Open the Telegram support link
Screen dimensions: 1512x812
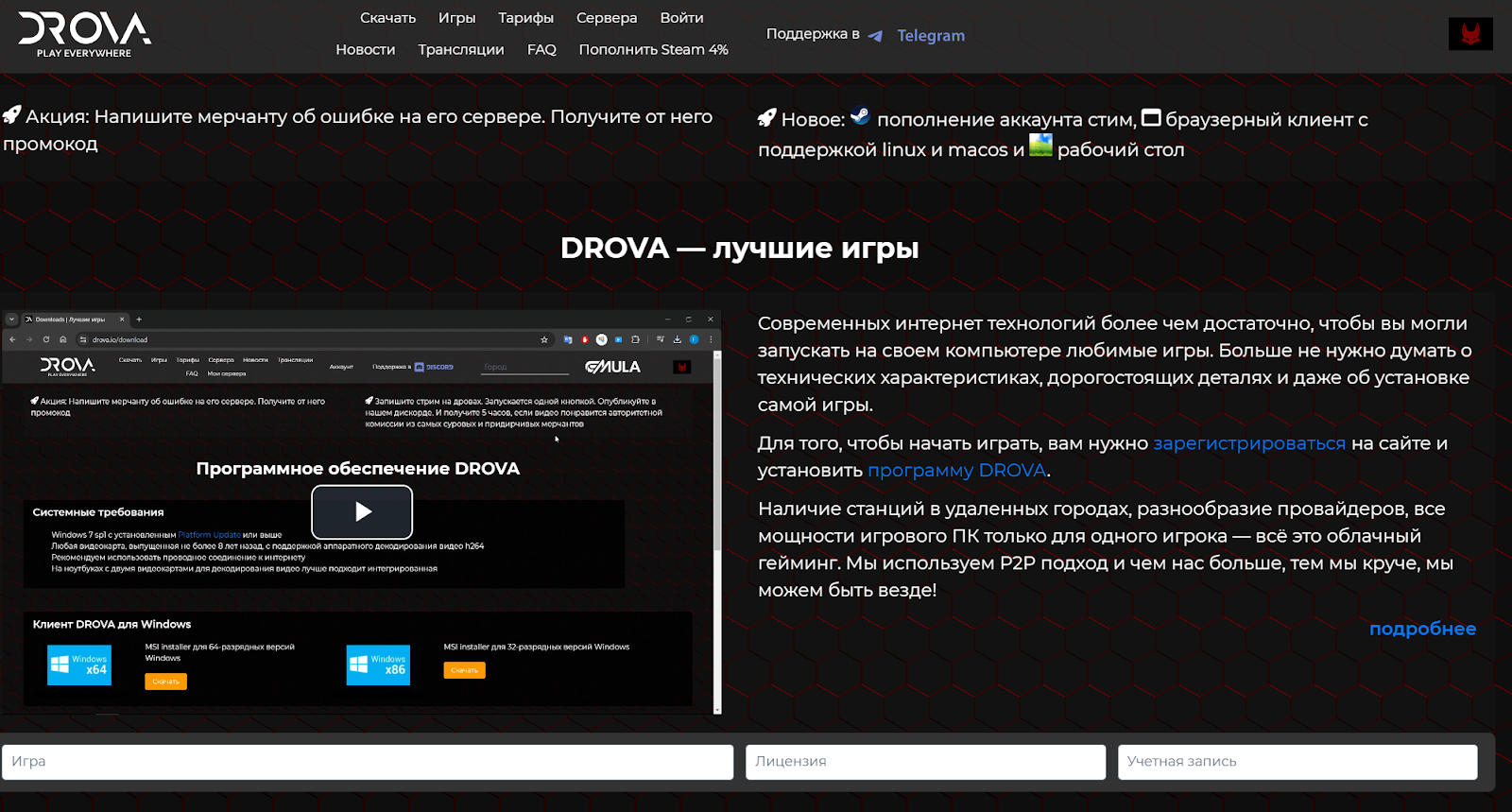click(x=930, y=36)
